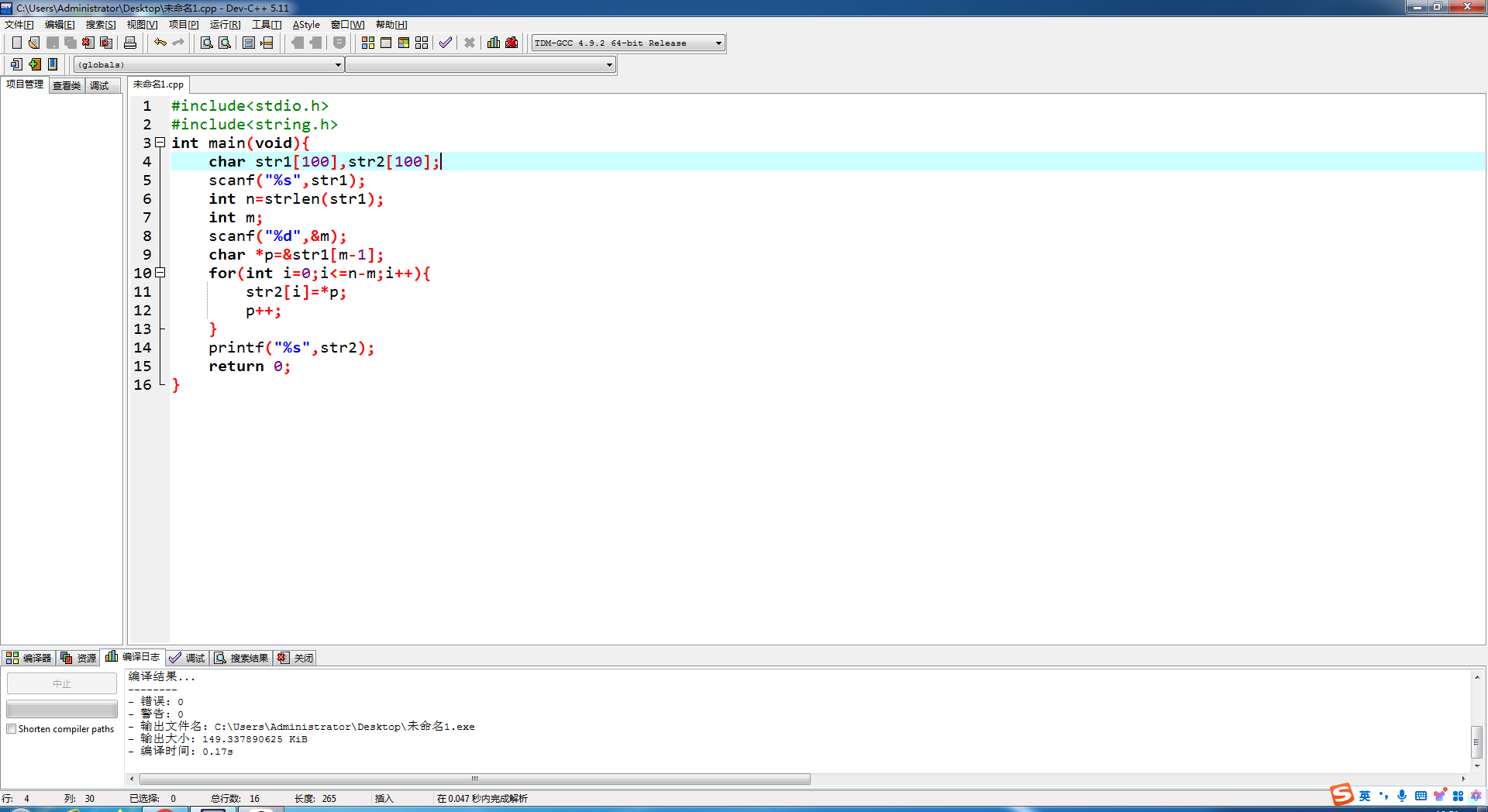Open the 帮助[H] menu
Viewport: 1488px width, 812px height.
point(391,25)
